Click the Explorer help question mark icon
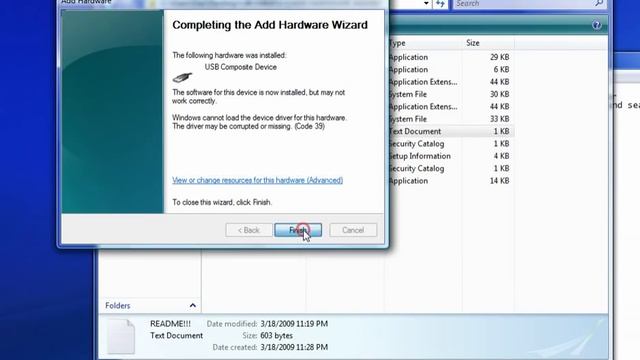 point(596,25)
